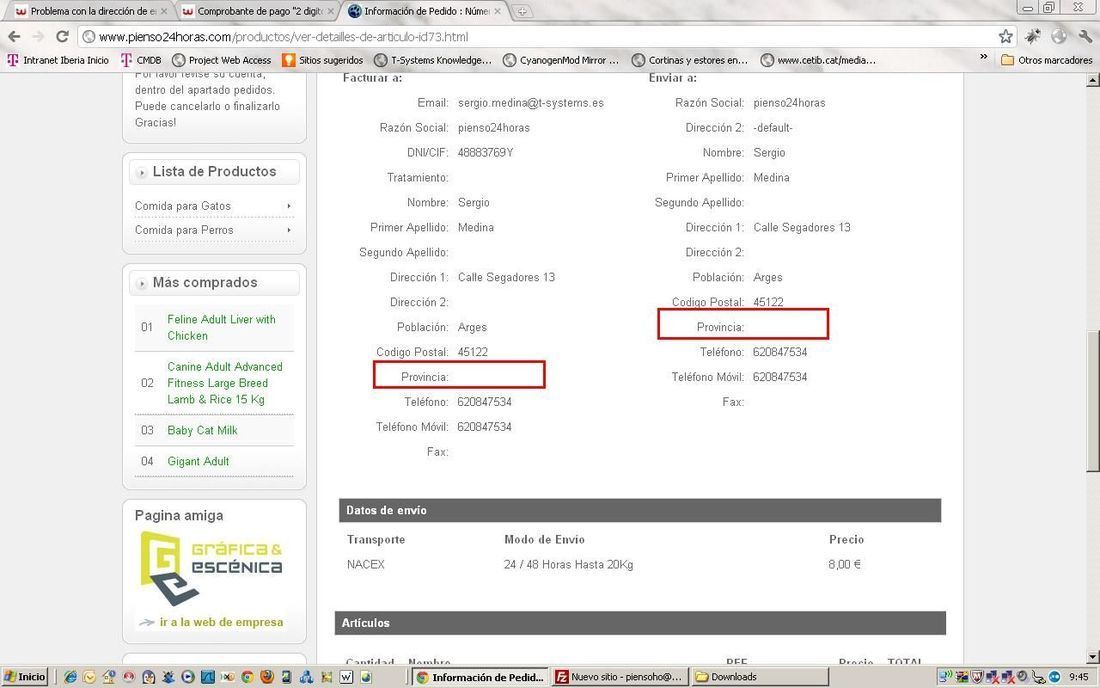Open the Windows Inicio start menu

click(x=25, y=677)
